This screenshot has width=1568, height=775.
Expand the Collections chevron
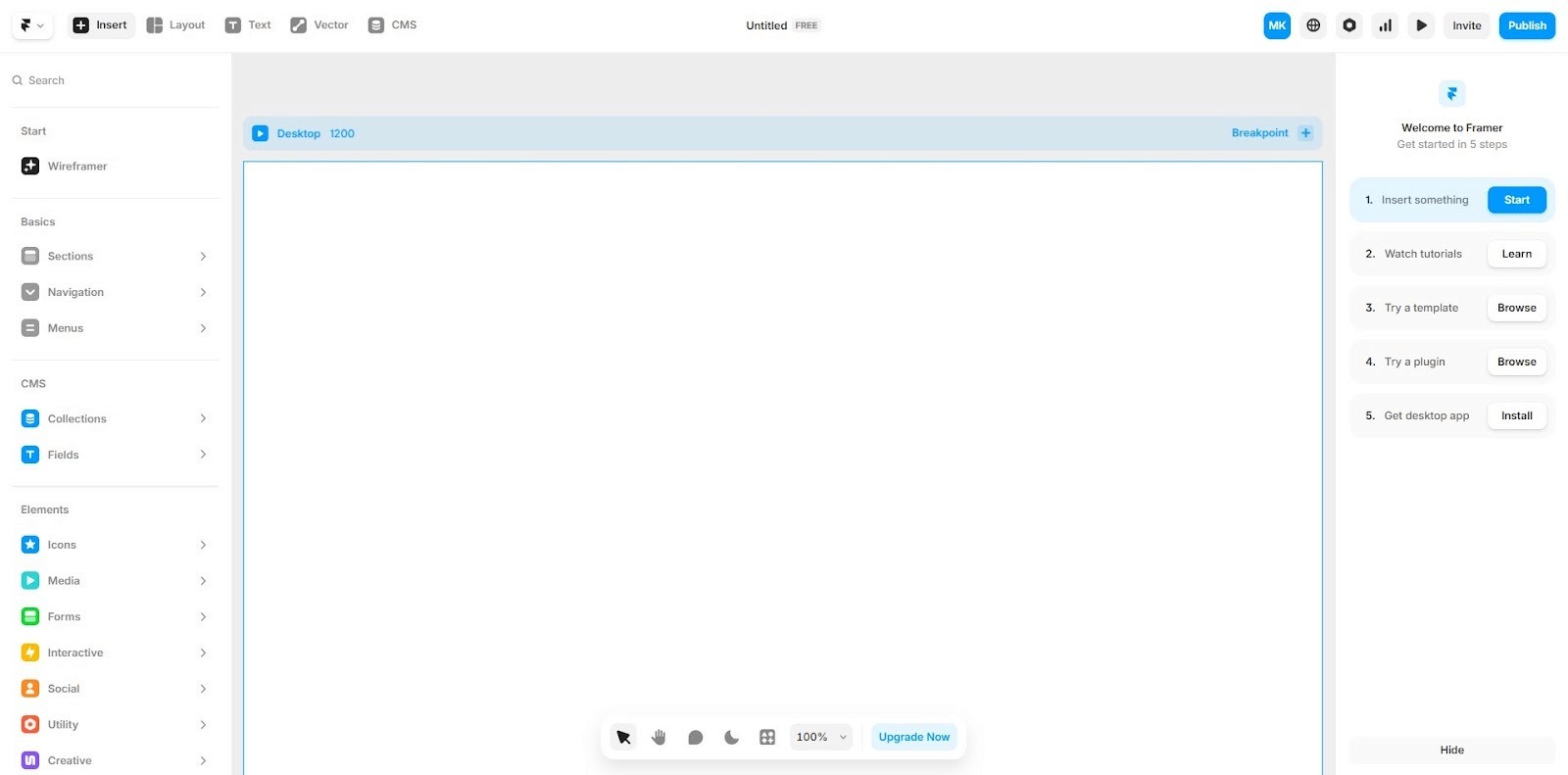(x=203, y=418)
